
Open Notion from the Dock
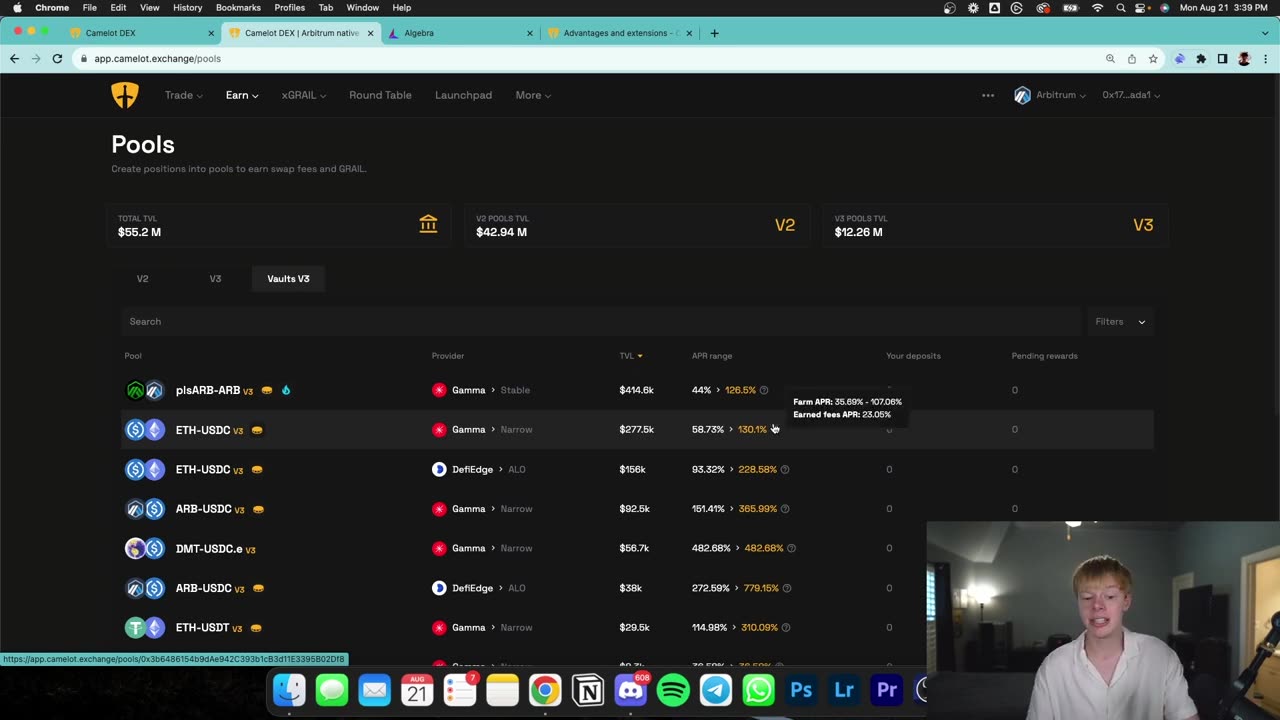[x=588, y=690]
